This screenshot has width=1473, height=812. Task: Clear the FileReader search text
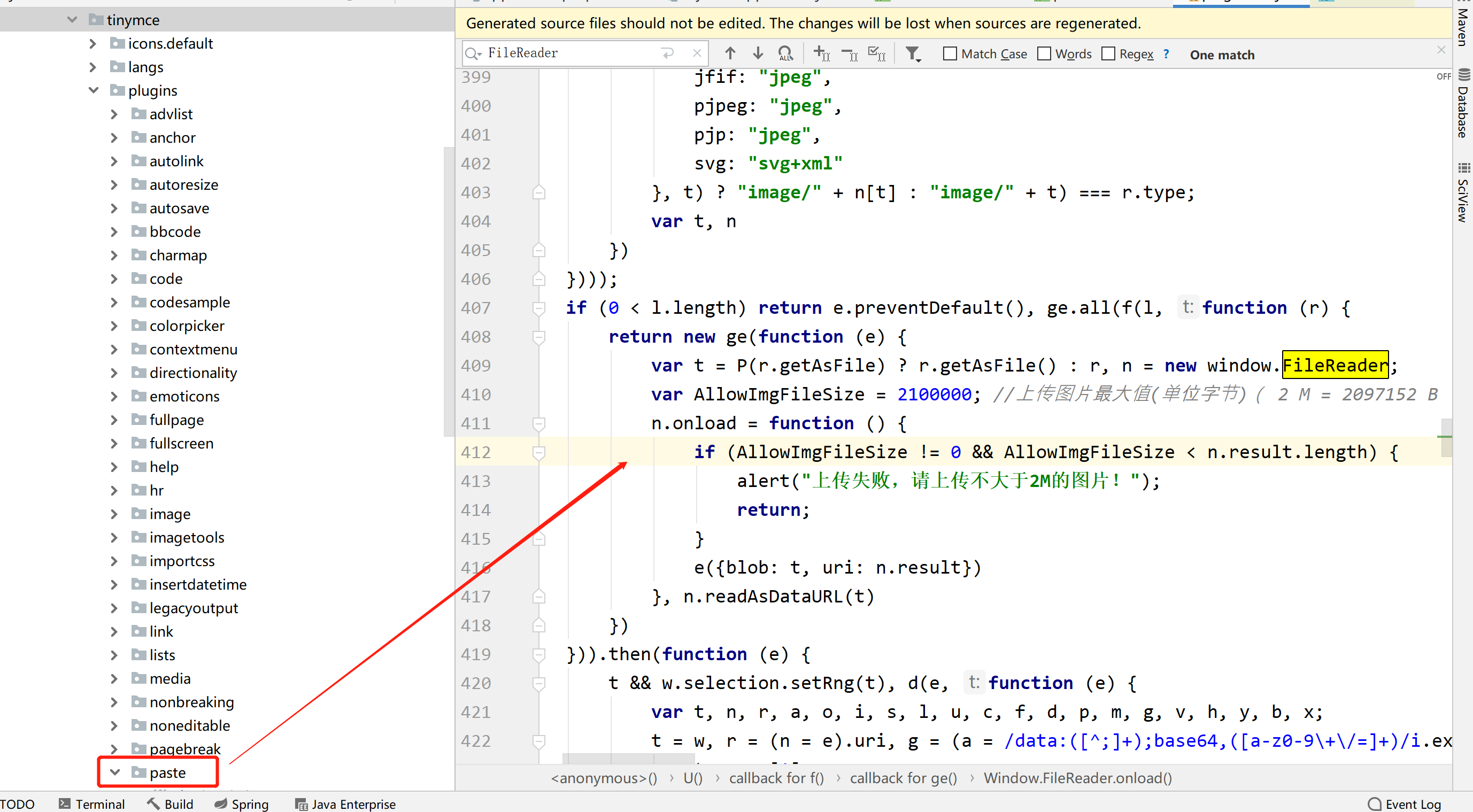point(697,53)
